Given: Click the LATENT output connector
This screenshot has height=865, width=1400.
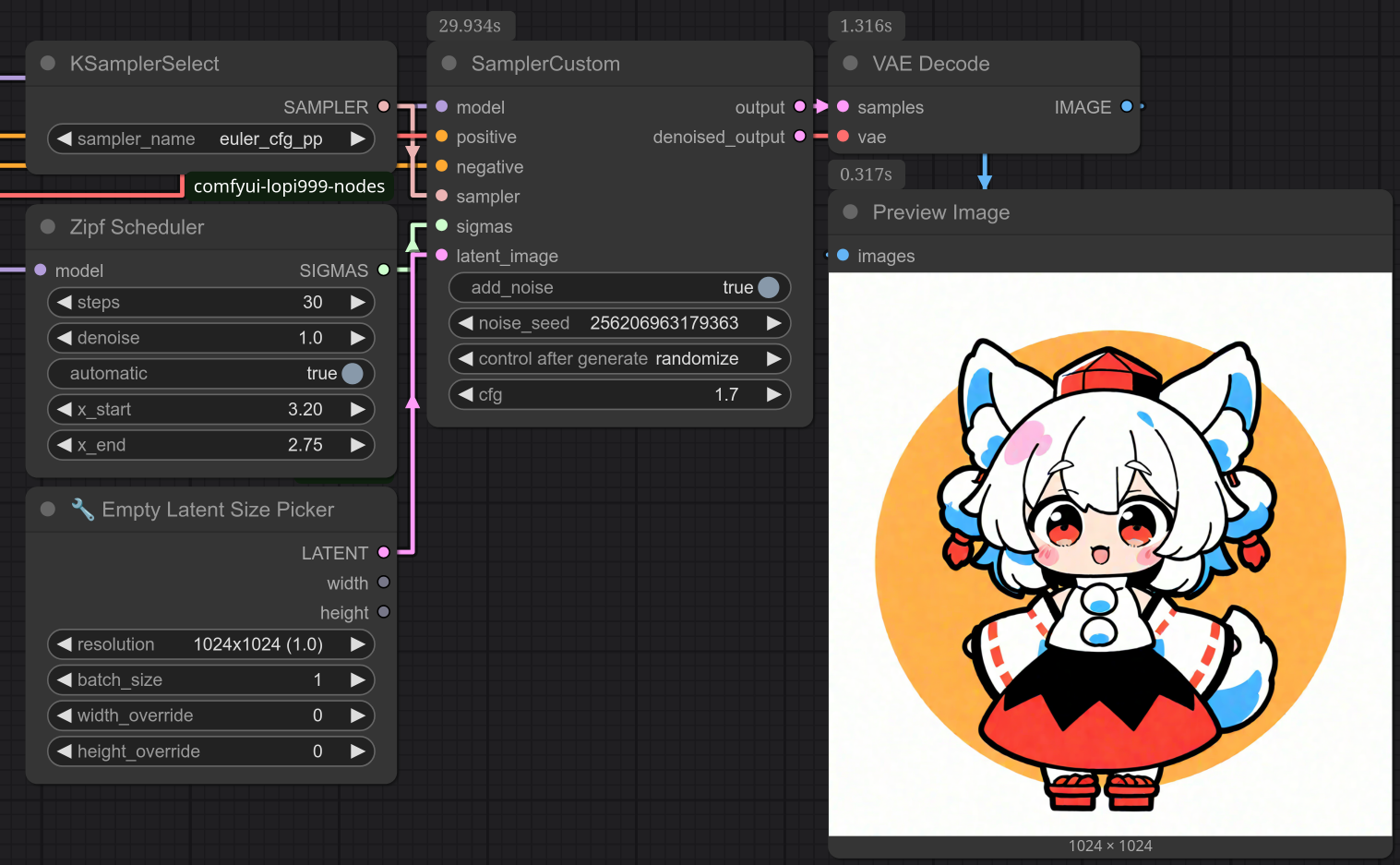Looking at the screenshot, I should click(x=383, y=553).
